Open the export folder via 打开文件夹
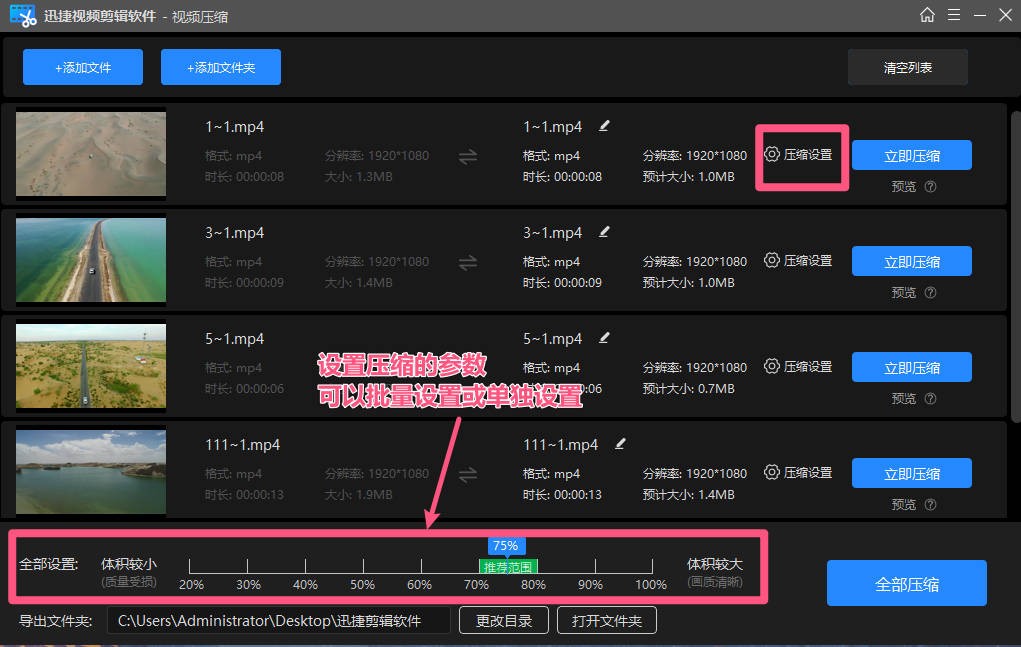The image size is (1021, 647). 606,620
